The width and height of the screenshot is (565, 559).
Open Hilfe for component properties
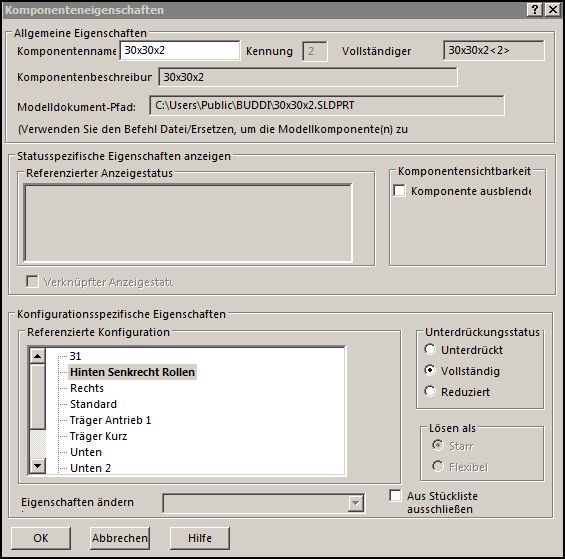200,538
